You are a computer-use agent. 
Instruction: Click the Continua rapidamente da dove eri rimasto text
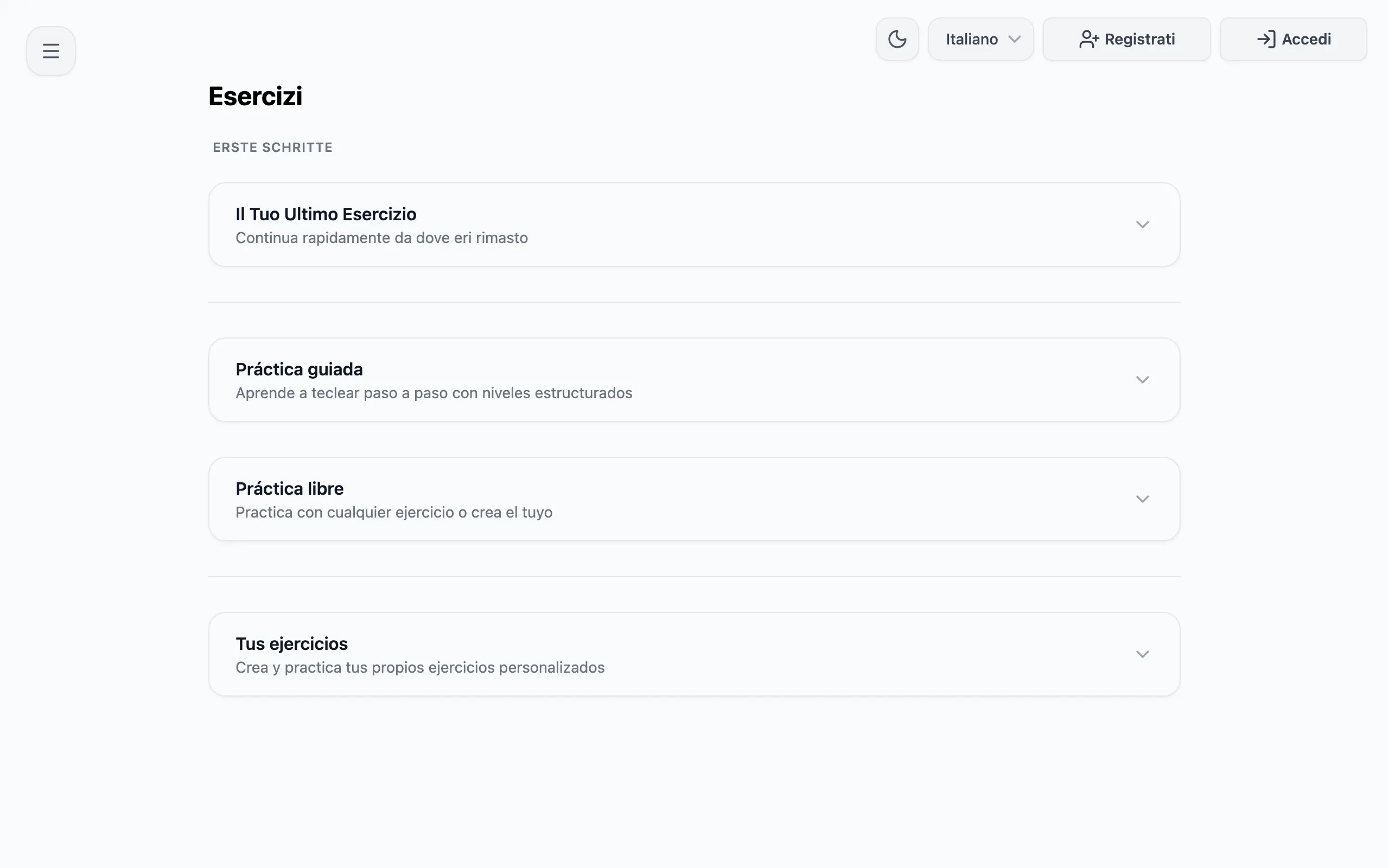point(381,238)
